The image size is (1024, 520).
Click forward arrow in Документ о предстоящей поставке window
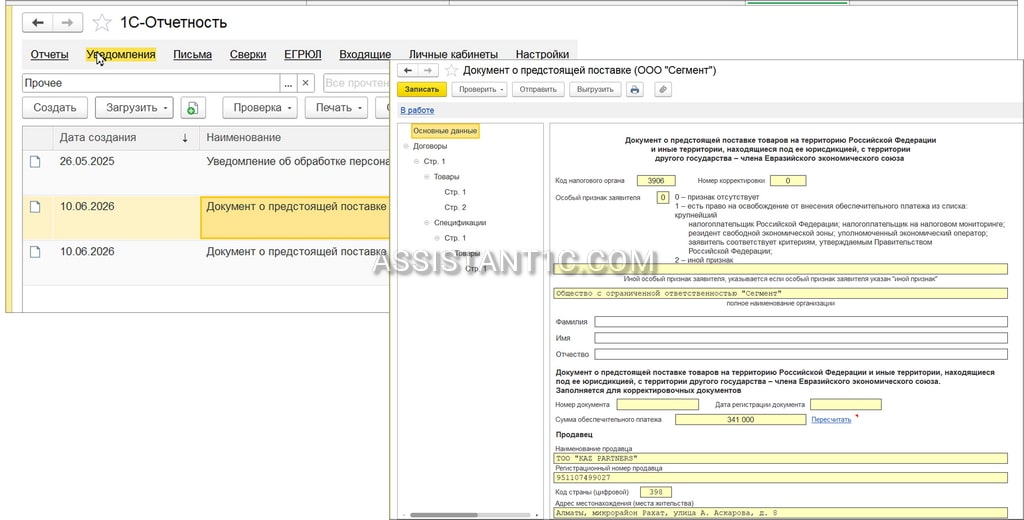pyautogui.click(x=428, y=70)
